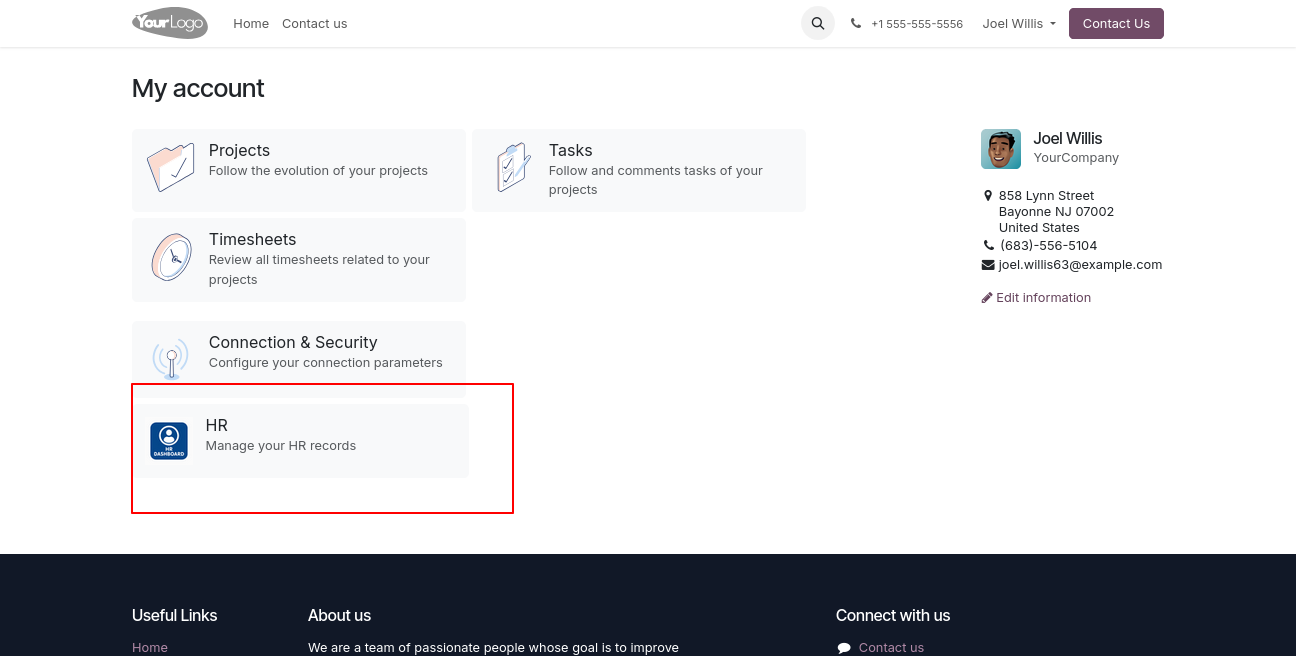
Task: Click the Edit information link
Action: point(1043,298)
